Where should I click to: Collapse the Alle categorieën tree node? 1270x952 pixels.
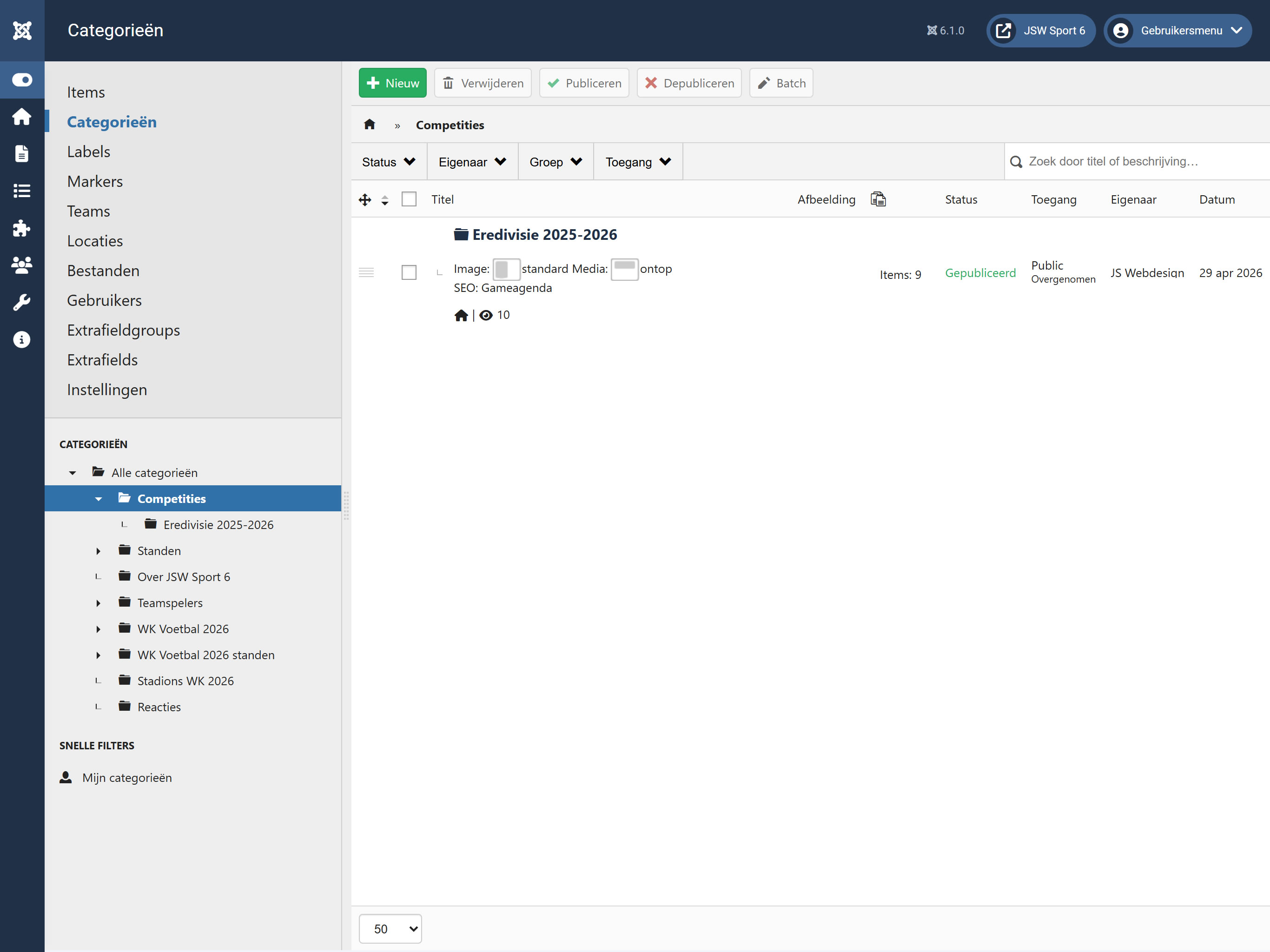coord(73,473)
